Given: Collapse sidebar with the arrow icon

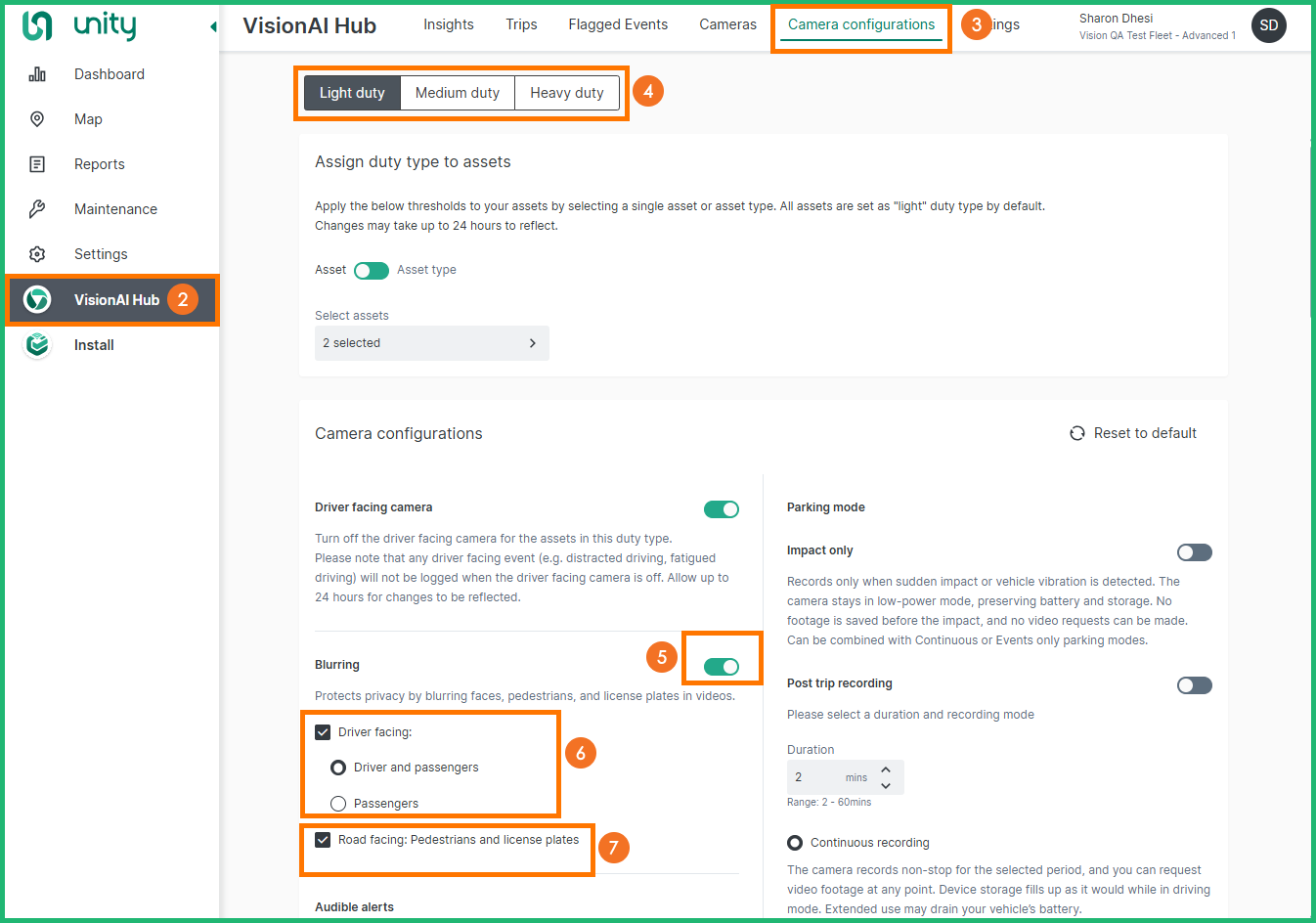Looking at the screenshot, I should point(213,27).
